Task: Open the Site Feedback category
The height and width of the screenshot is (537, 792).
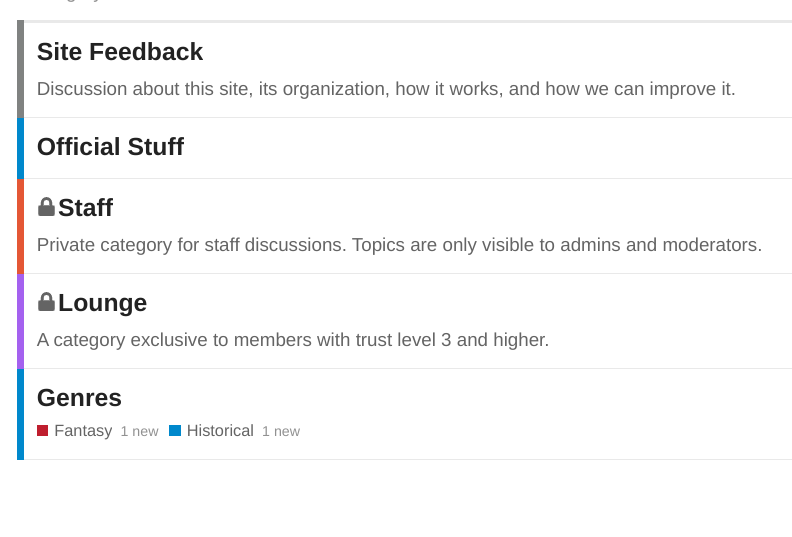Action: [120, 52]
